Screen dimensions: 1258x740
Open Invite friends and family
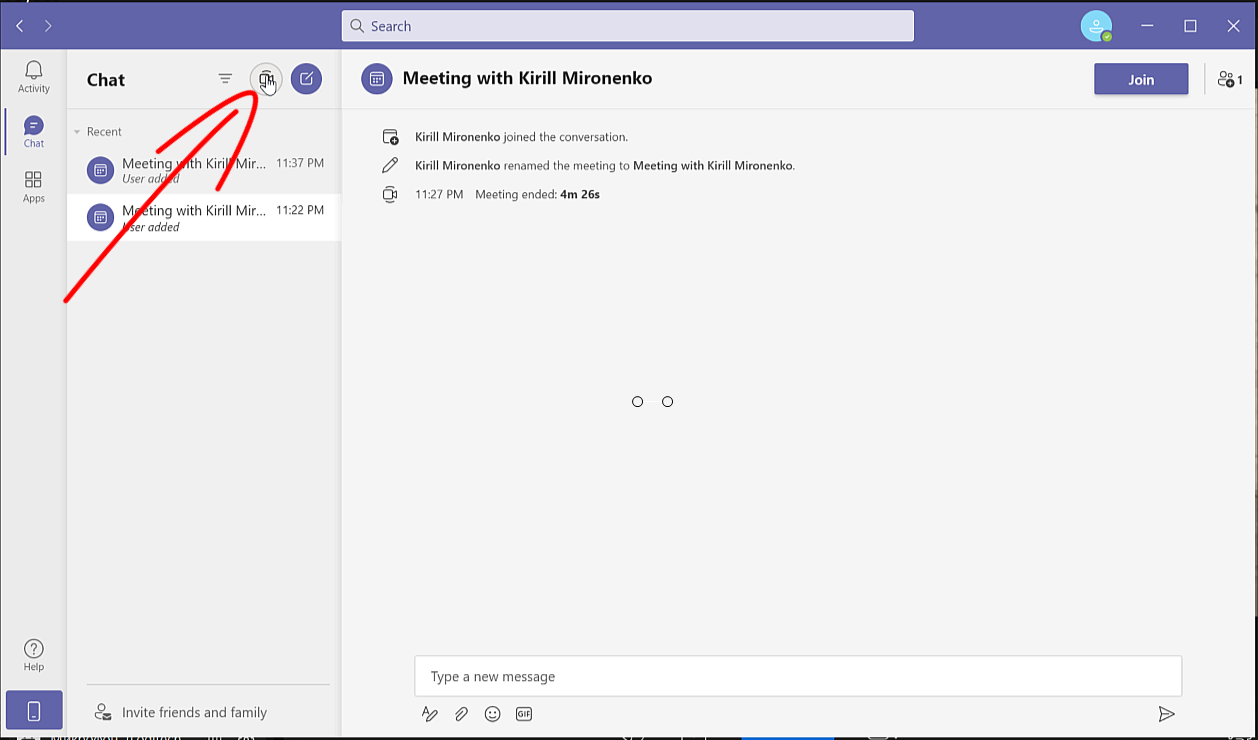pos(195,711)
